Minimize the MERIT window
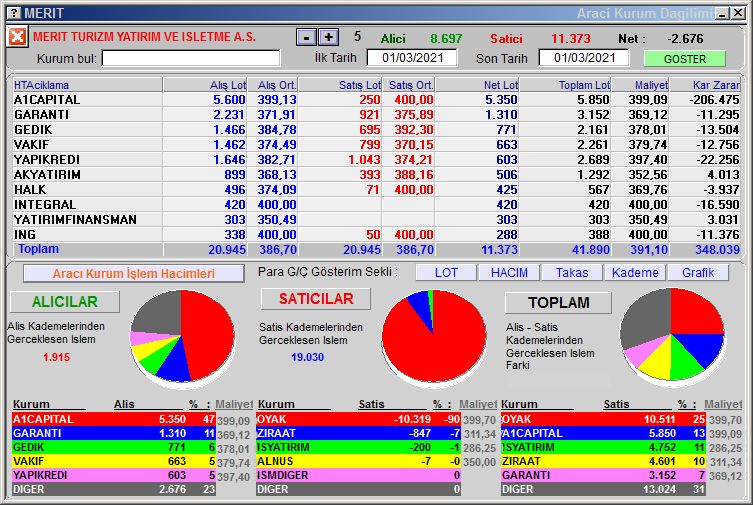The image size is (753, 505). tap(722, 13)
